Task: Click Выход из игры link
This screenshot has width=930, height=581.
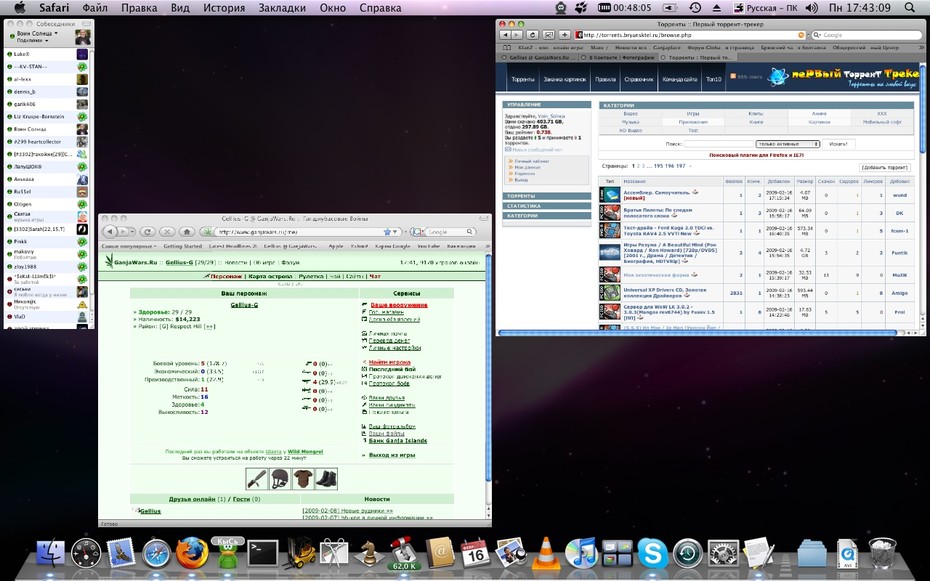Action: [392, 455]
